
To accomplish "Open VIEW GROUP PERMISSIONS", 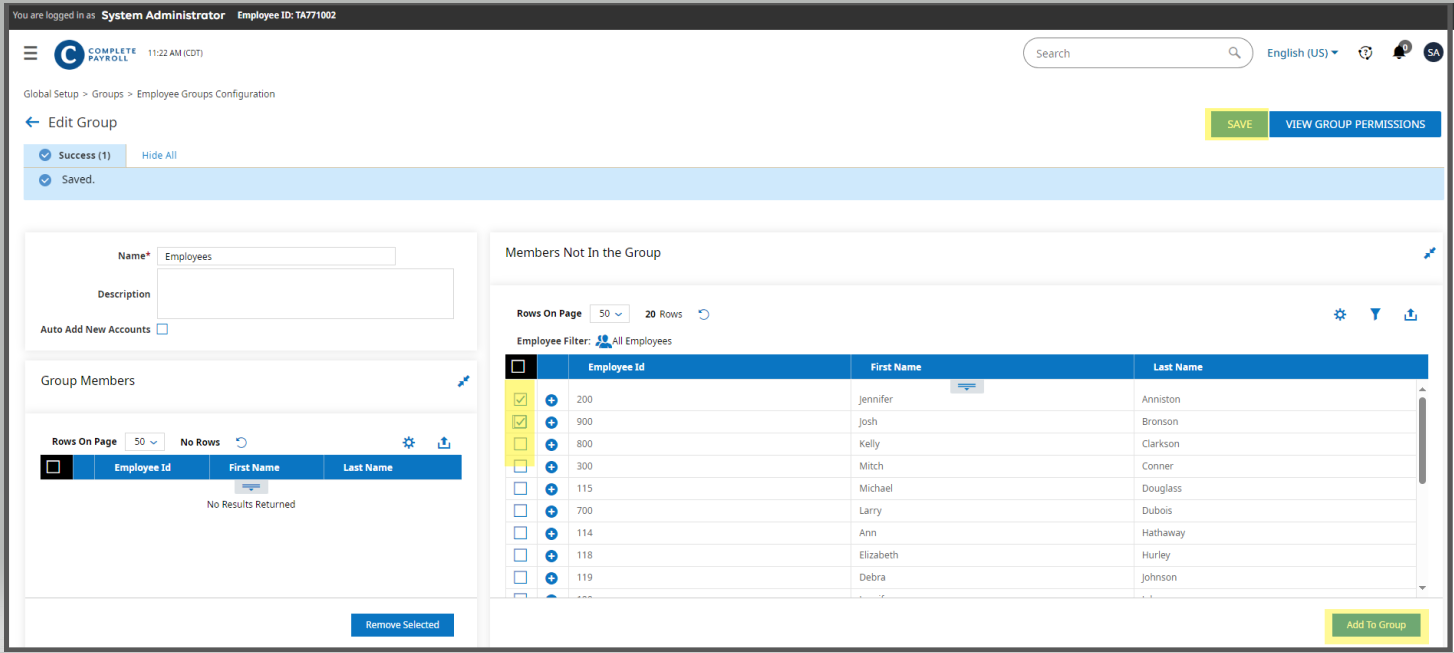I will [1355, 124].
